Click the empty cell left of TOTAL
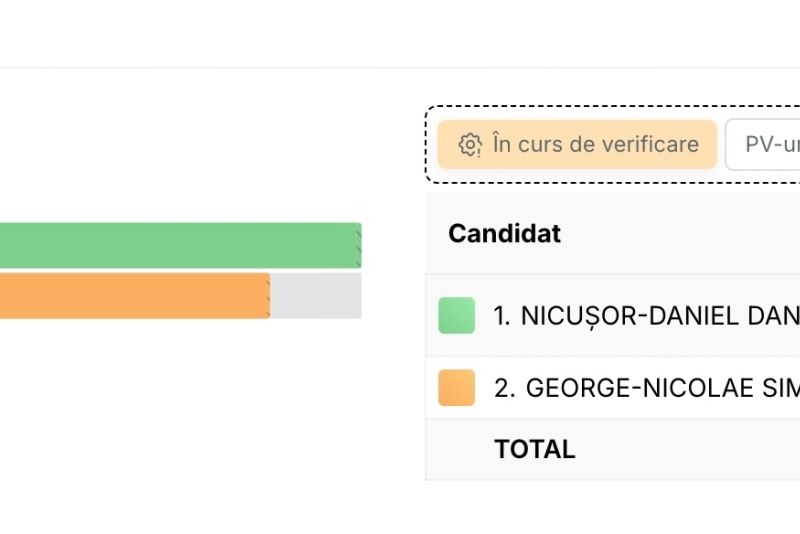Image resolution: width=800 pixels, height=534 pixels. tap(457, 450)
